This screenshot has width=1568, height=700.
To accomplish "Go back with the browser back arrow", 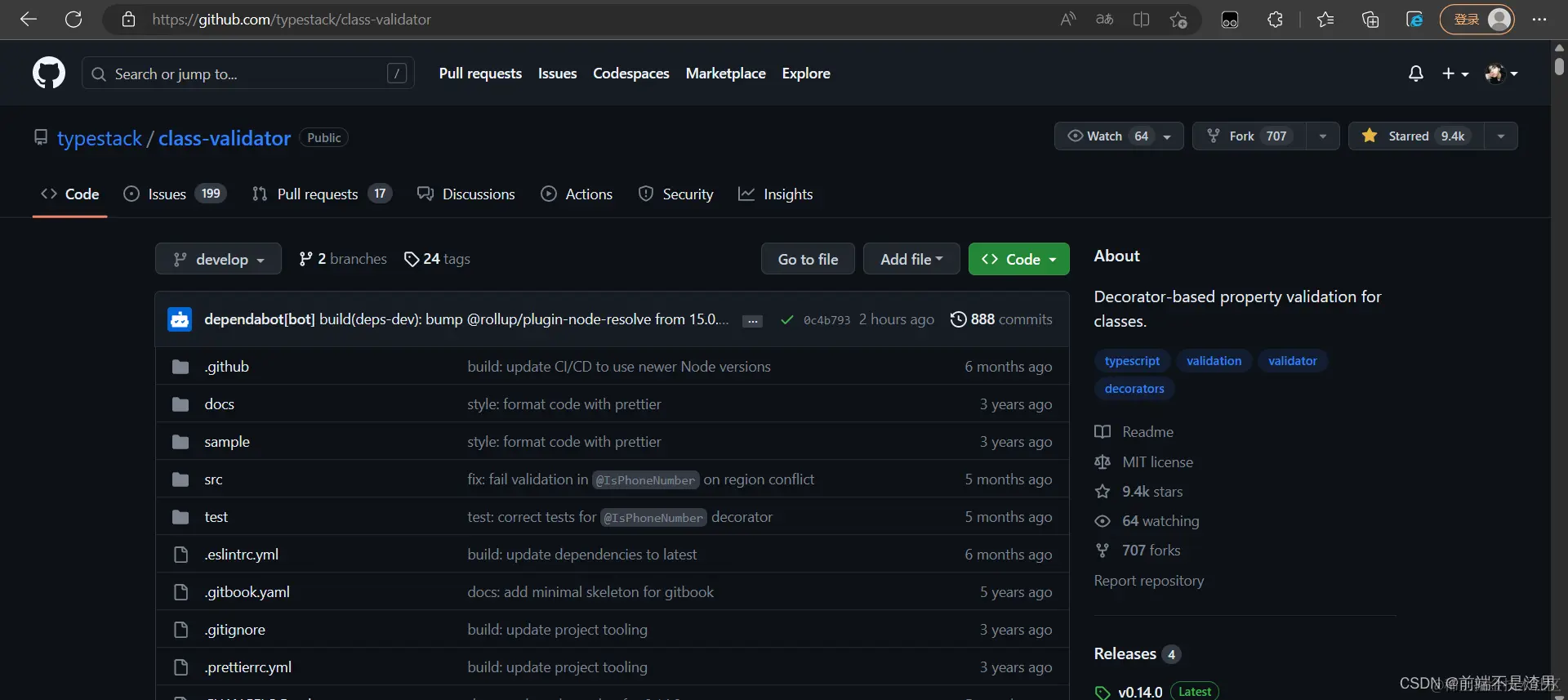I will point(29,20).
